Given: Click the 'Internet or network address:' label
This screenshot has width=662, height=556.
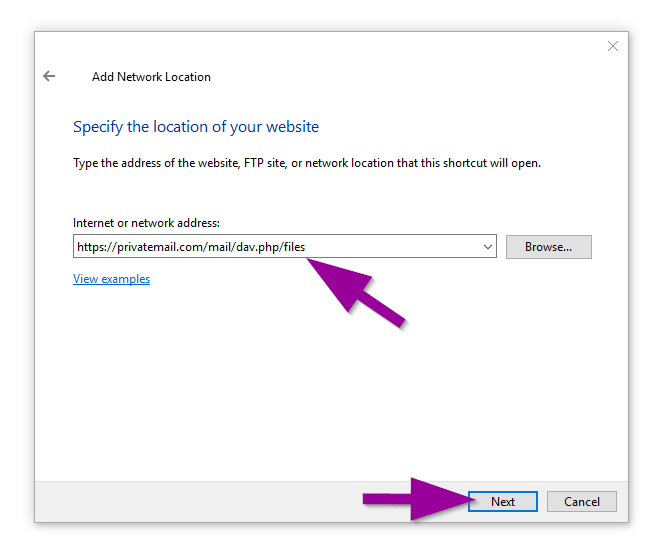Looking at the screenshot, I should (146, 222).
